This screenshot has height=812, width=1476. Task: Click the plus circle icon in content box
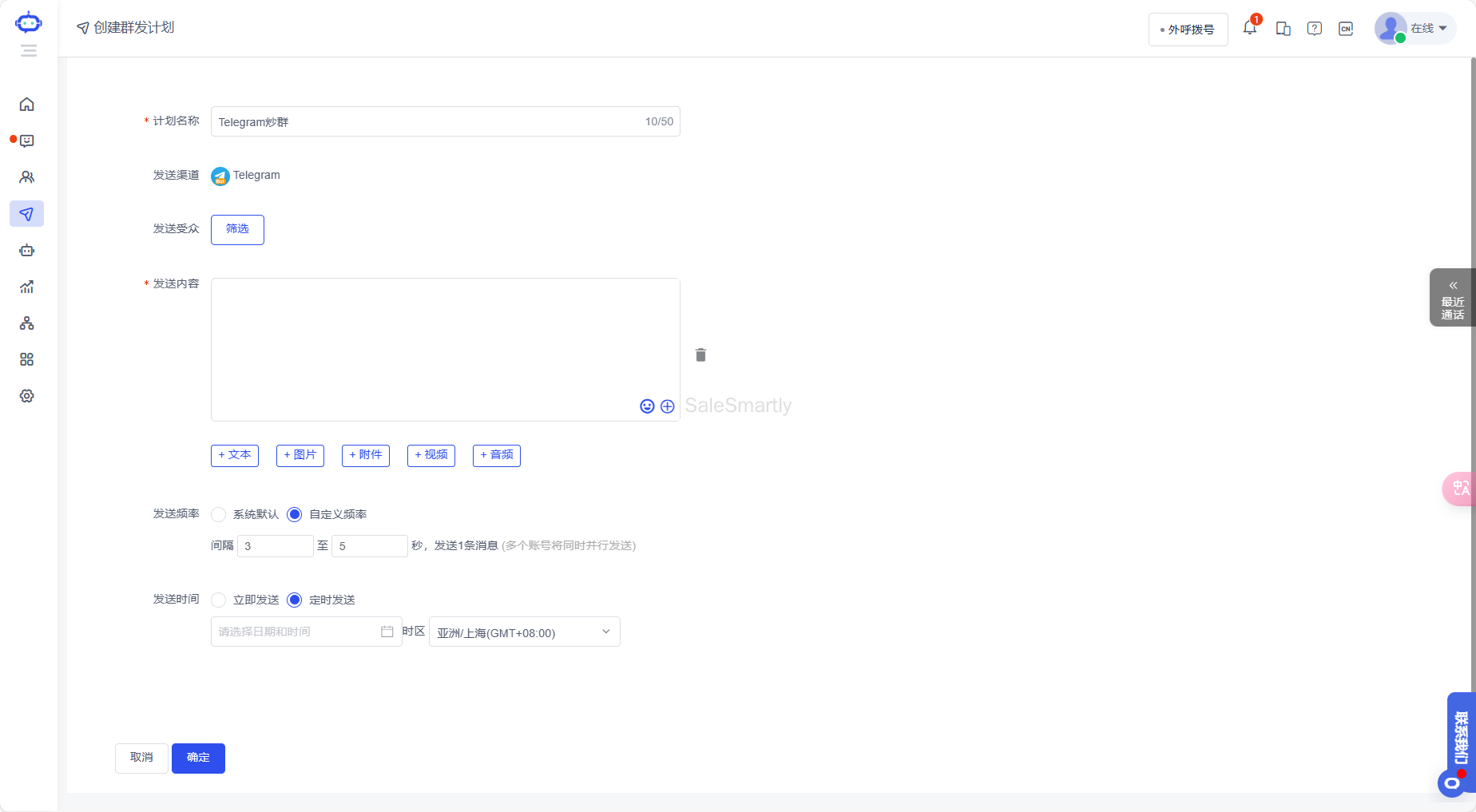click(x=668, y=406)
